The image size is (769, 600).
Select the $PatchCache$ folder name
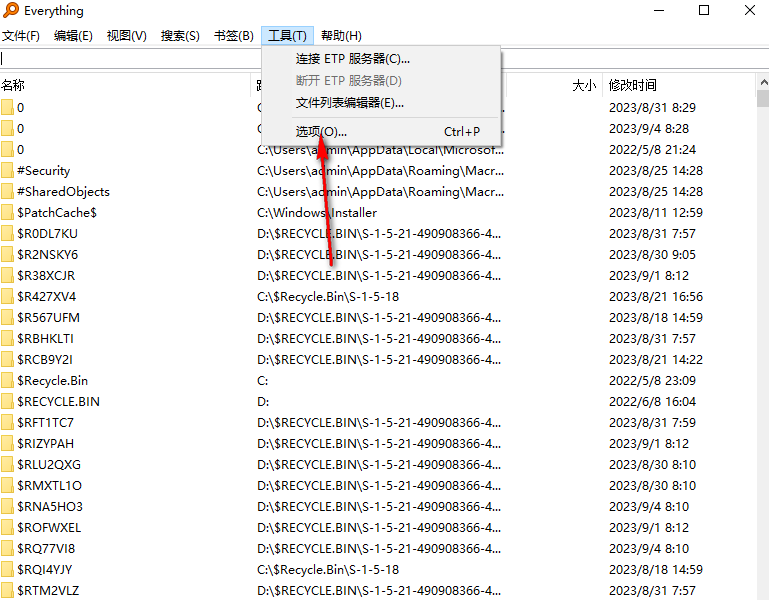[x=57, y=213]
